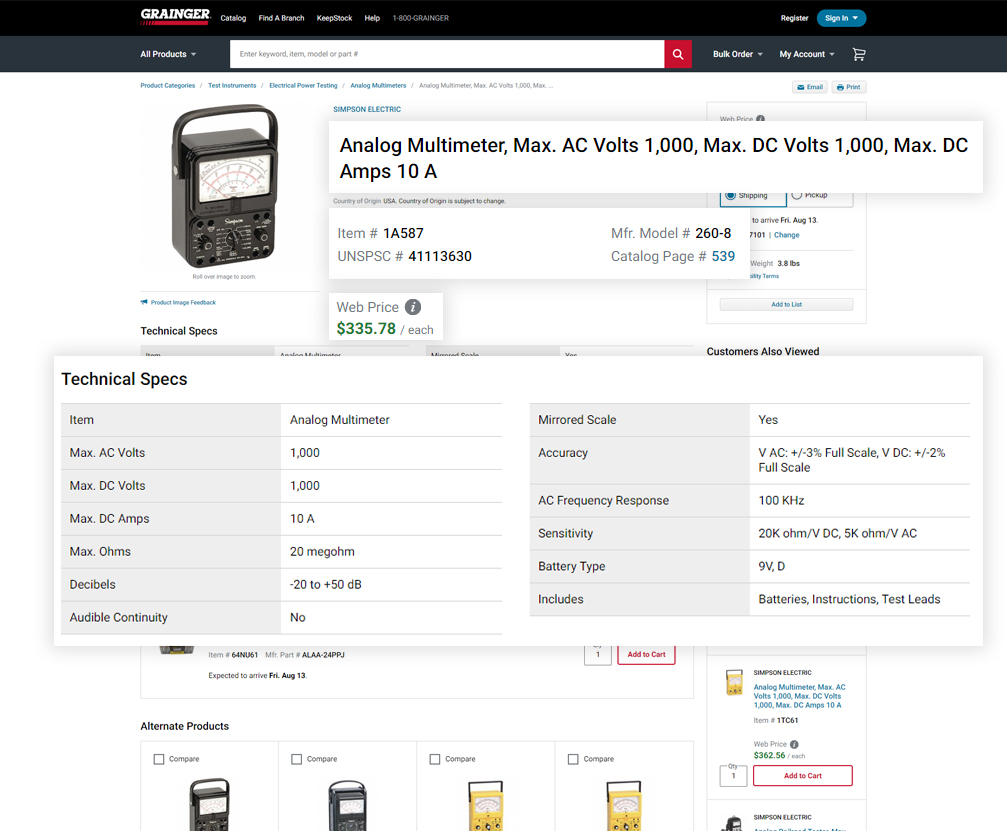This screenshot has width=1007, height=831.
Task: Click first alternate product black multimeter image
Action: tap(209, 804)
